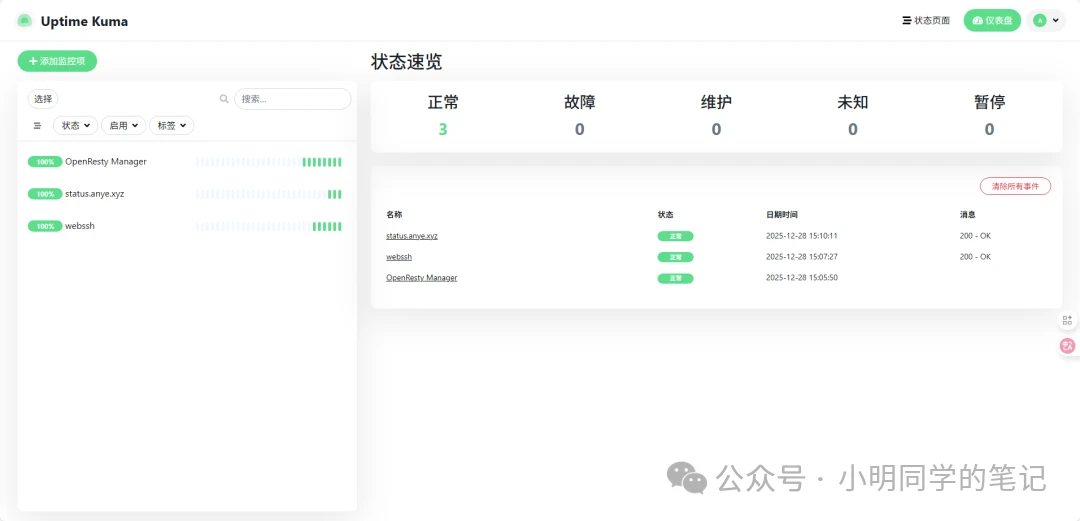Select the status.anye.xyz monitor in list

tap(187, 194)
